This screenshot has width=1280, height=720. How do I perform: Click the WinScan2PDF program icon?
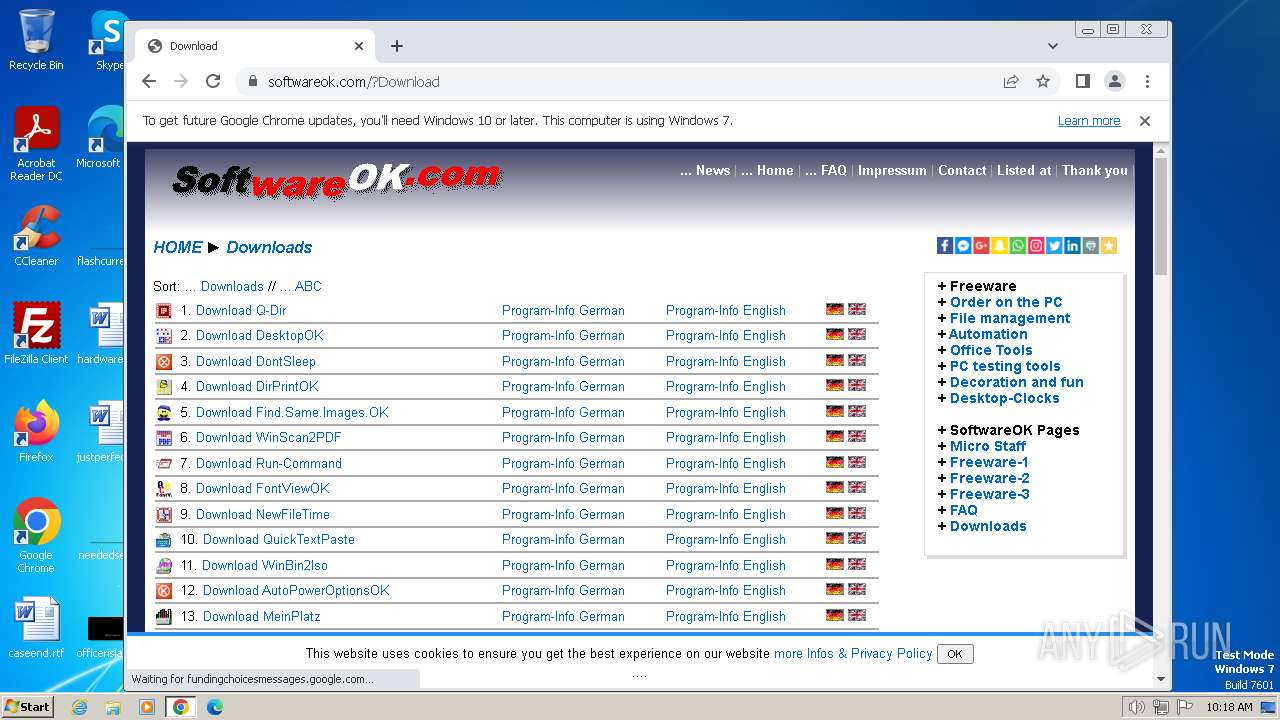click(x=164, y=438)
